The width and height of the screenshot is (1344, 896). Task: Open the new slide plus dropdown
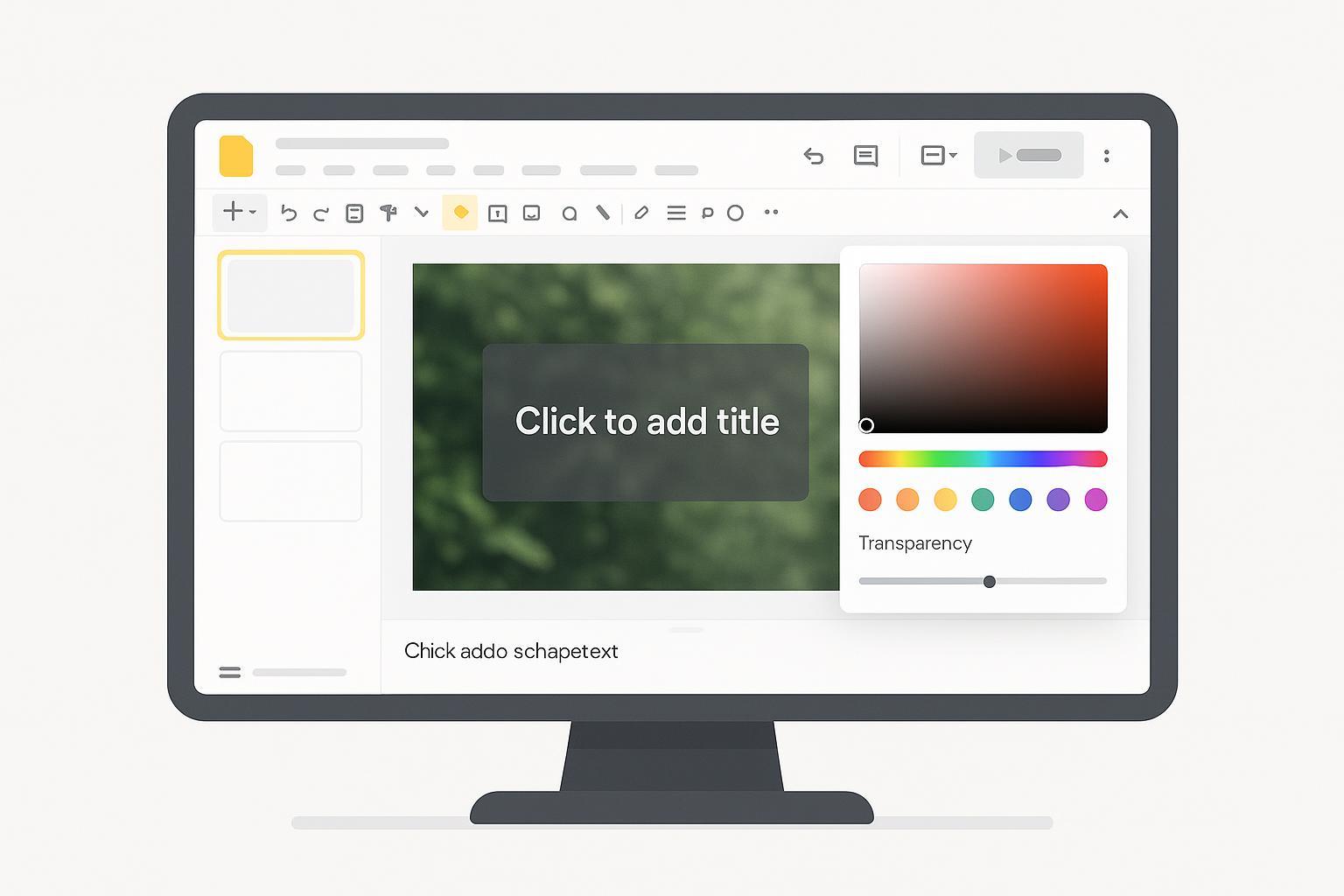[239, 212]
